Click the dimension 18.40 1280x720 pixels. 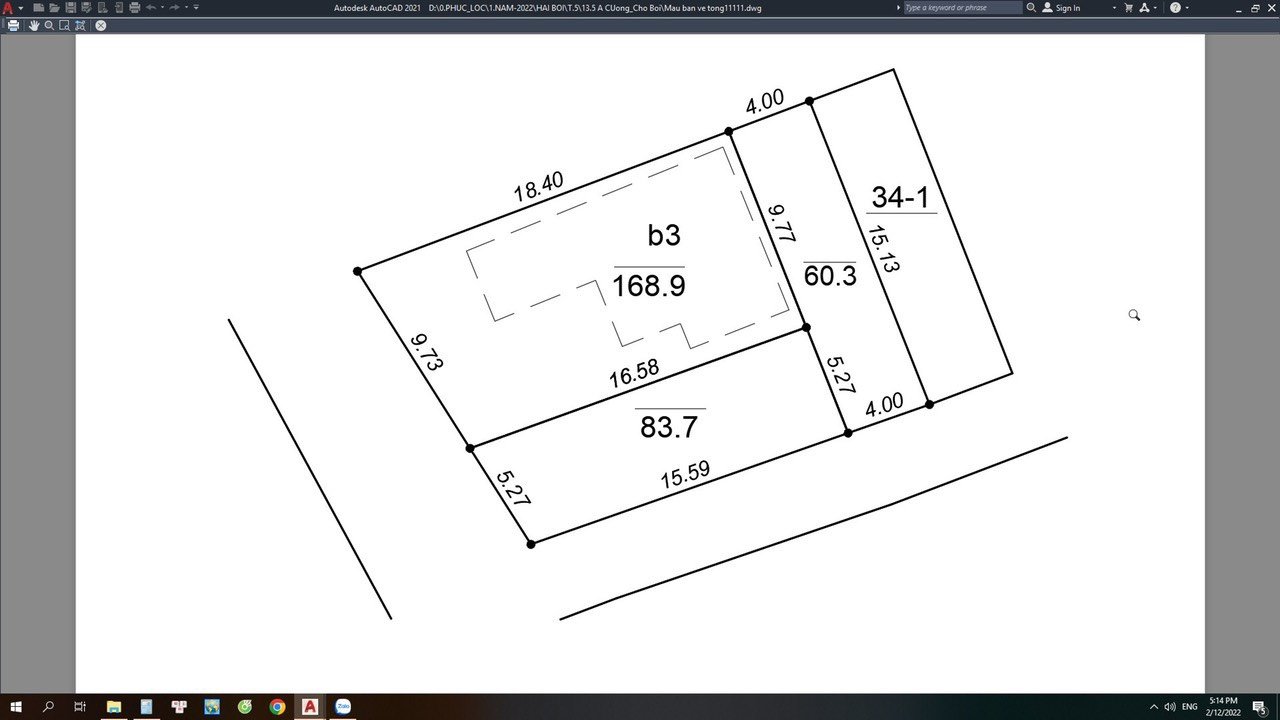click(x=539, y=187)
